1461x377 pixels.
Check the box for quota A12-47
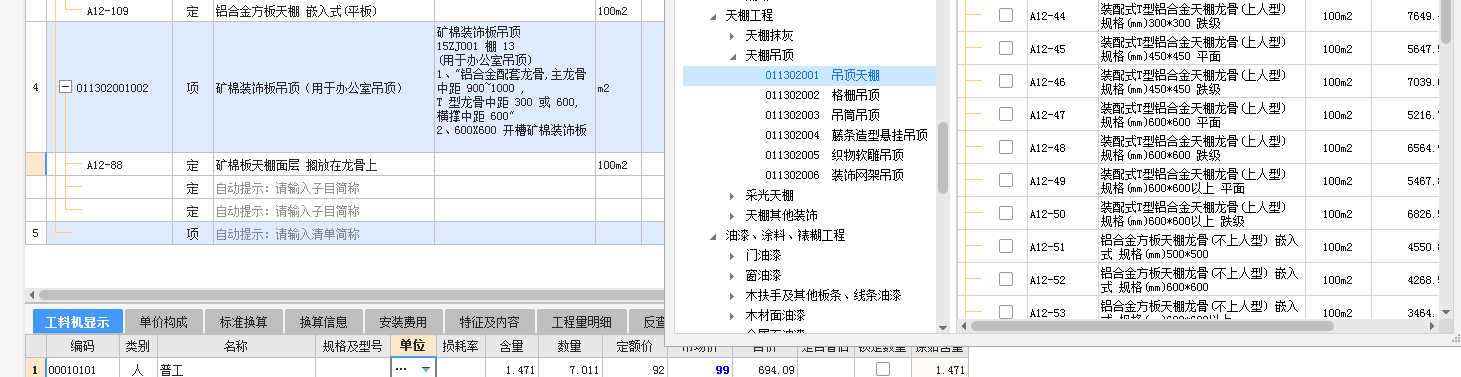[x=1006, y=114]
